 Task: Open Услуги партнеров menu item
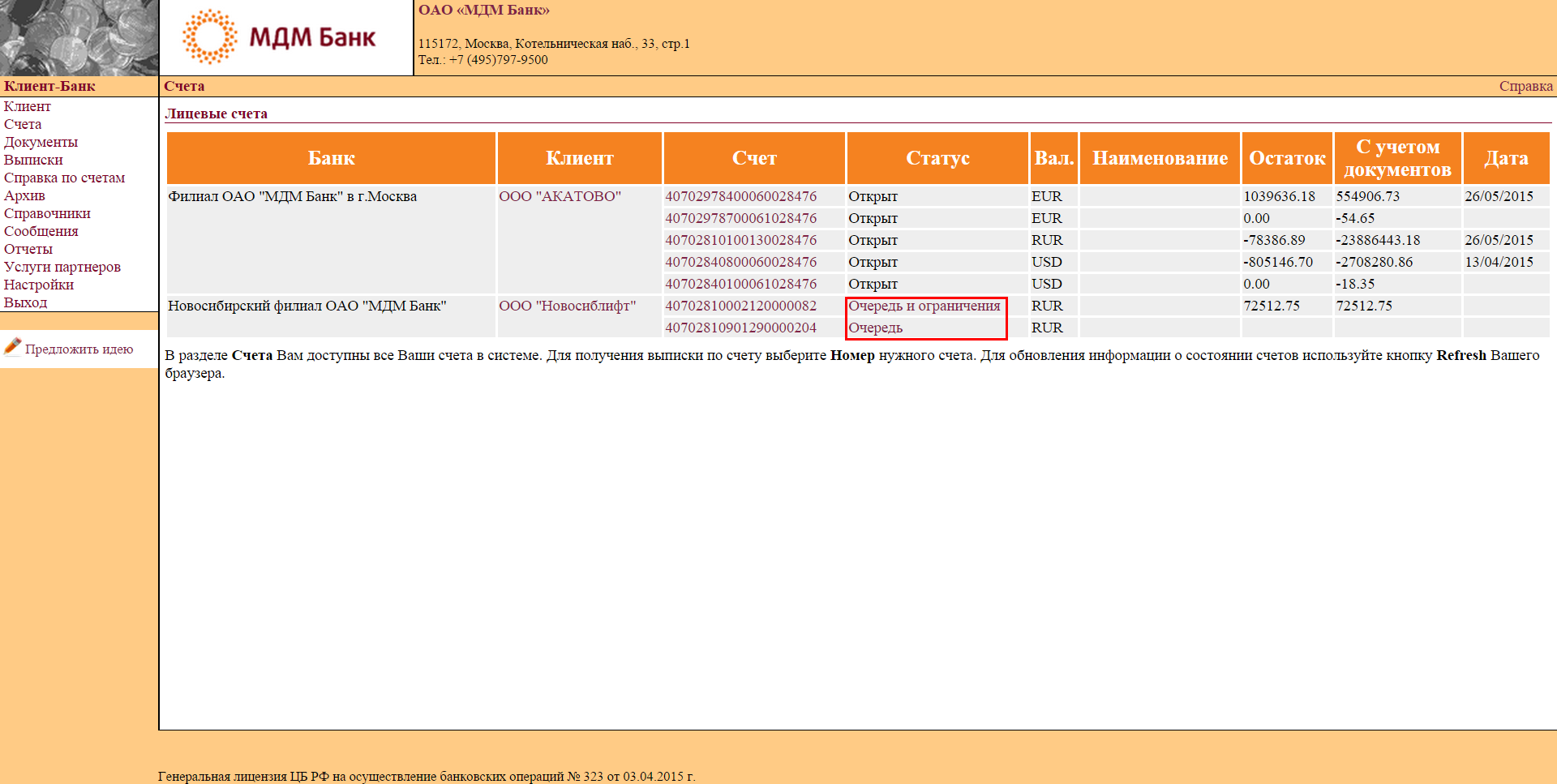(x=62, y=267)
